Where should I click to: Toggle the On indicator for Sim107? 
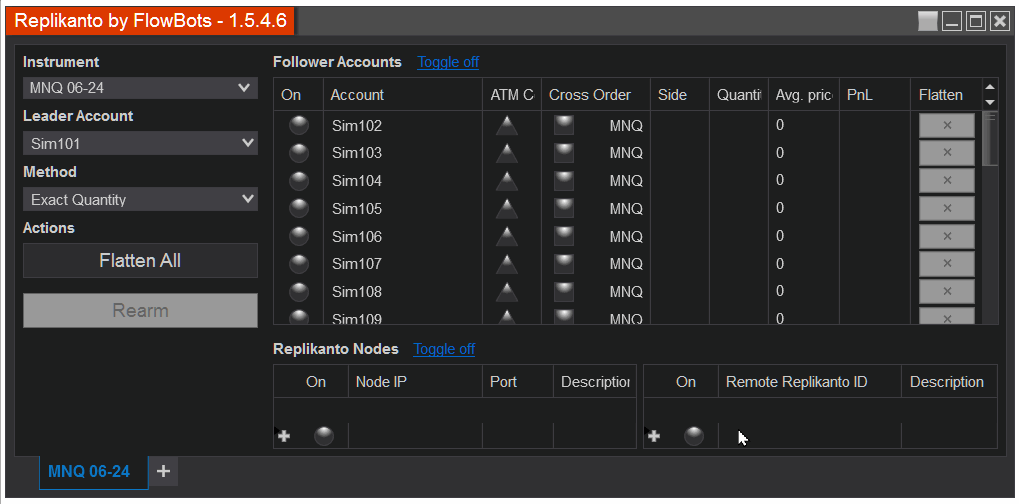[x=299, y=264]
